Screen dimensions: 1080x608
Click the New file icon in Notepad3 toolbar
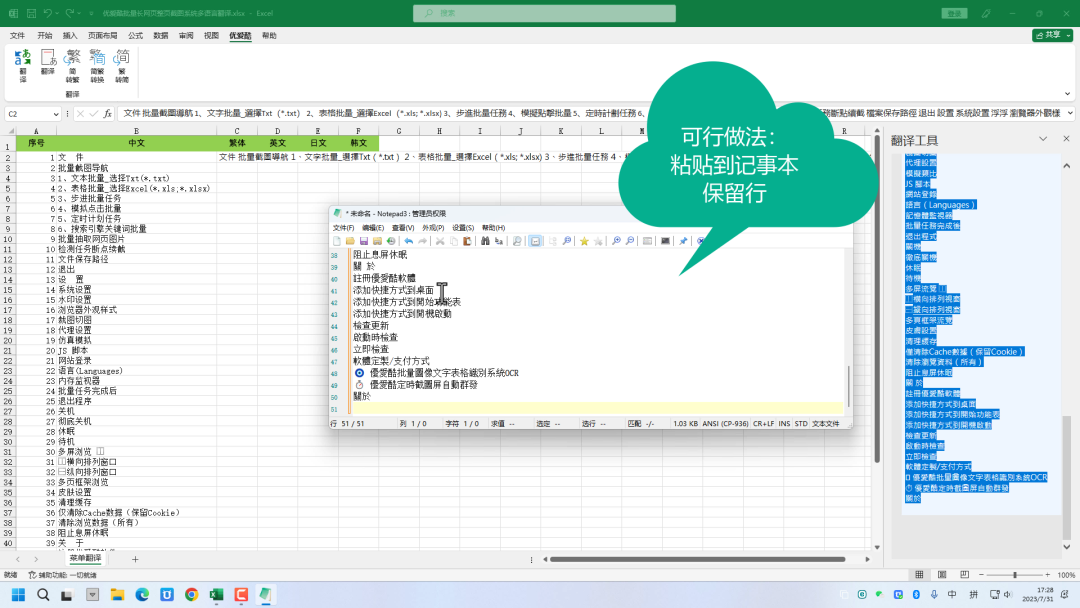tap(337, 241)
